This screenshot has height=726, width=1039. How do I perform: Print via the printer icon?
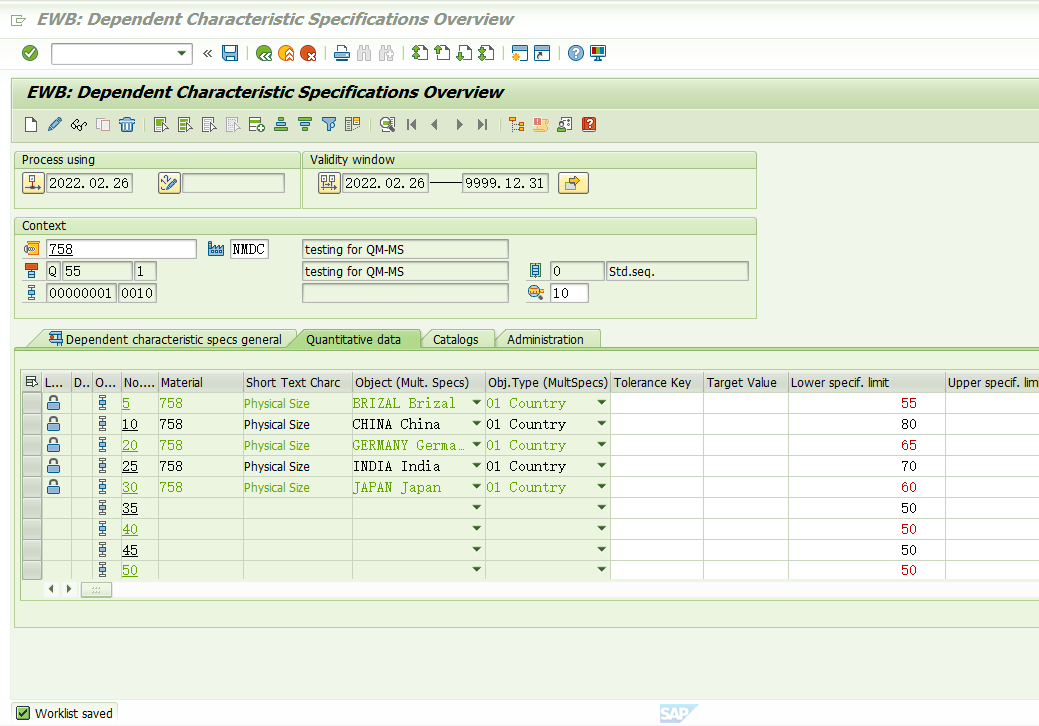[x=341, y=53]
